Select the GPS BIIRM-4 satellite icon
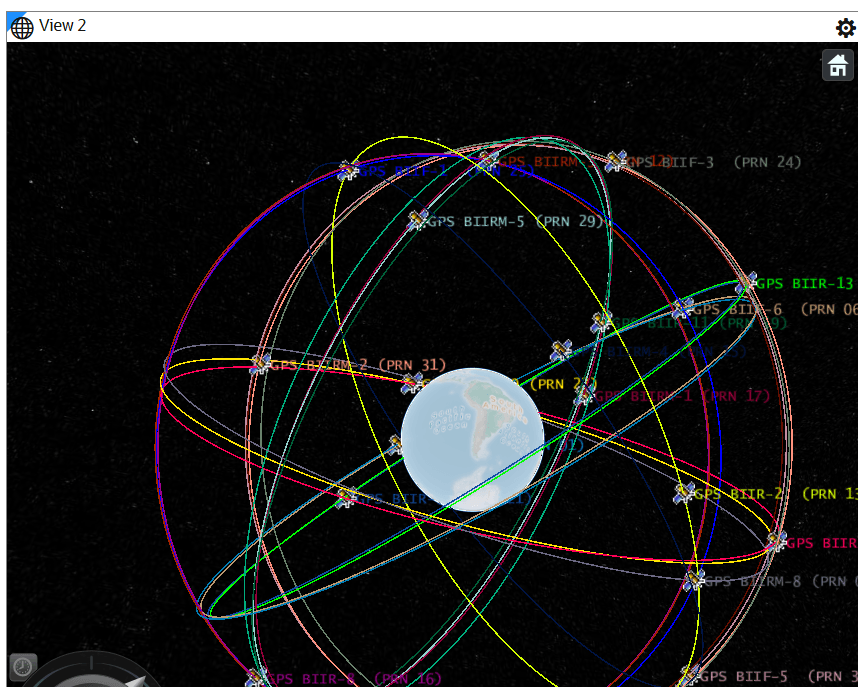Viewport: 858px width, 687px height. coord(562,351)
